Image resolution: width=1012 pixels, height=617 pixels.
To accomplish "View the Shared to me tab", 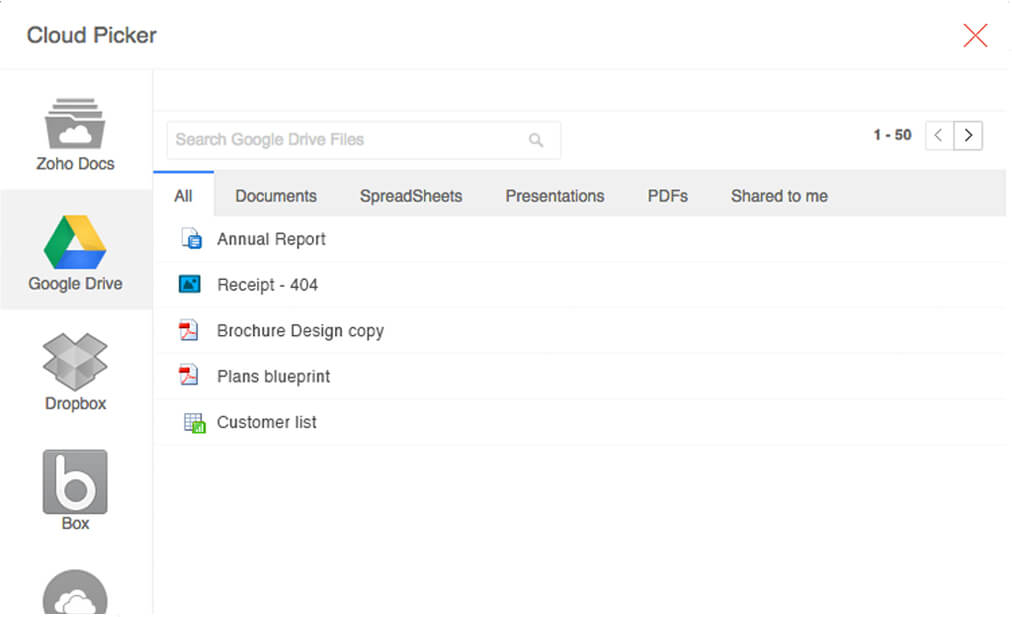I will point(779,196).
